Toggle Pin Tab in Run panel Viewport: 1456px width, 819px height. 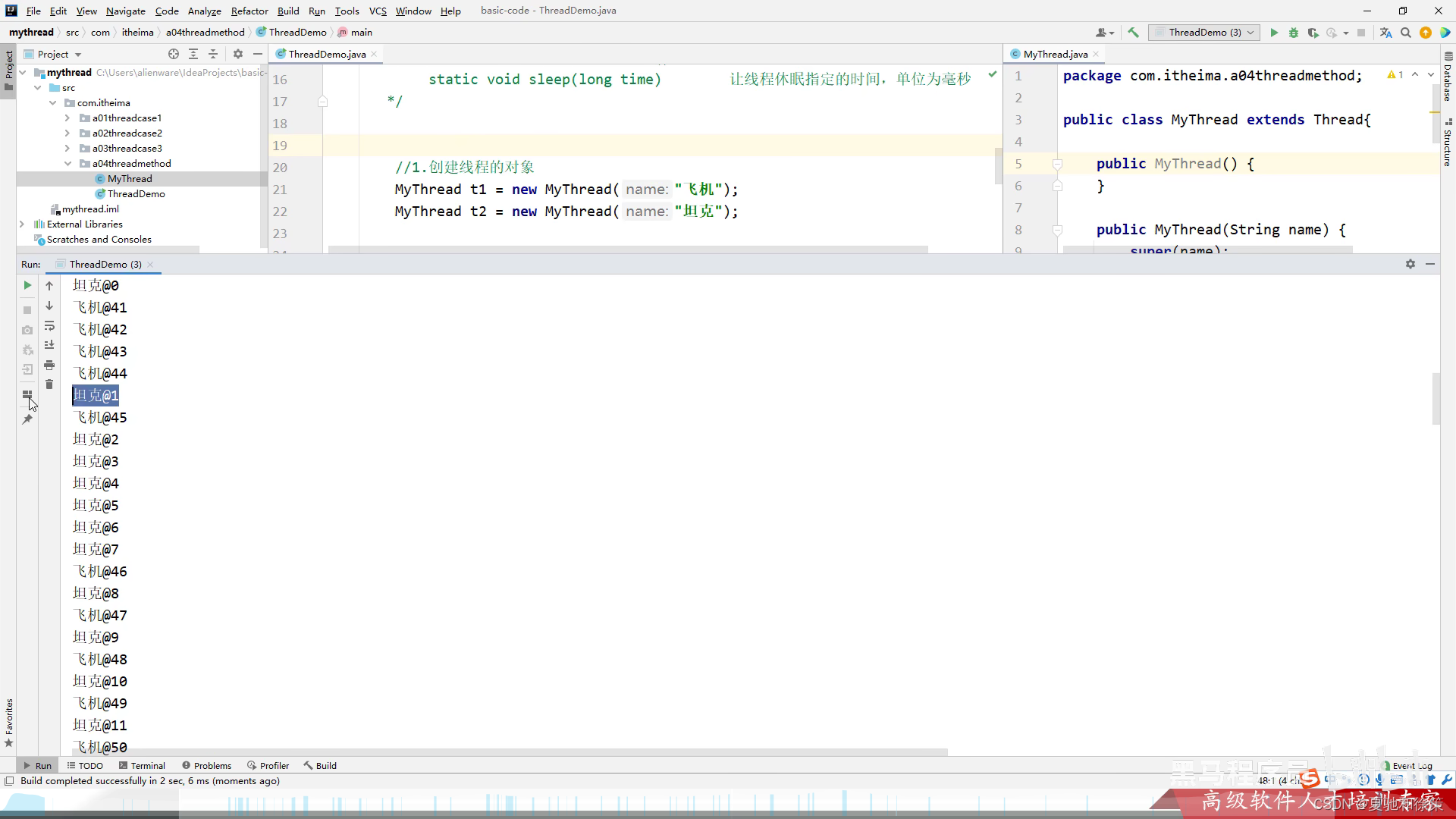point(27,419)
